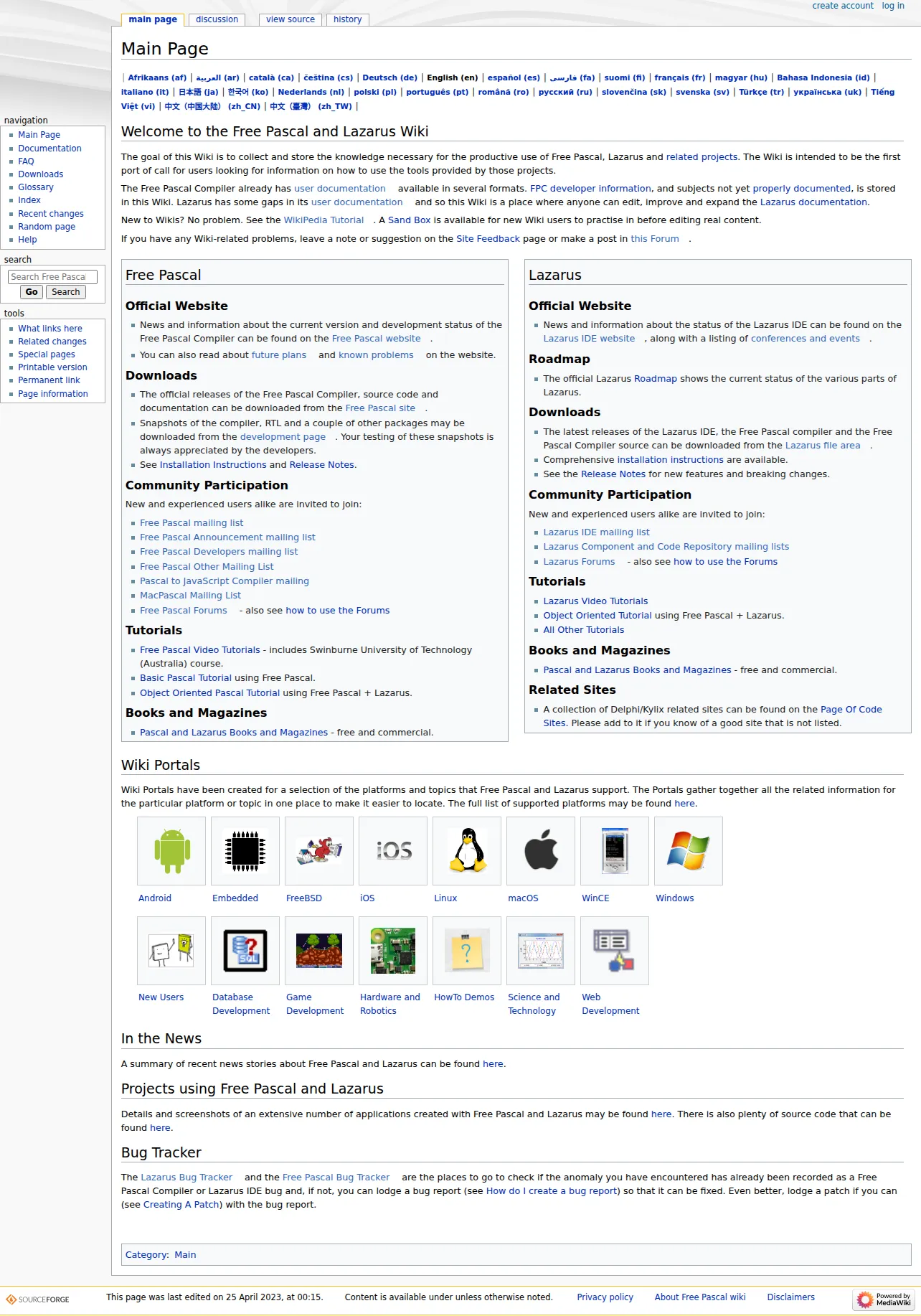Viewport: 921px width, 1316px height.
Task: Open the Free Pascal website link
Action: pyautogui.click(x=377, y=339)
